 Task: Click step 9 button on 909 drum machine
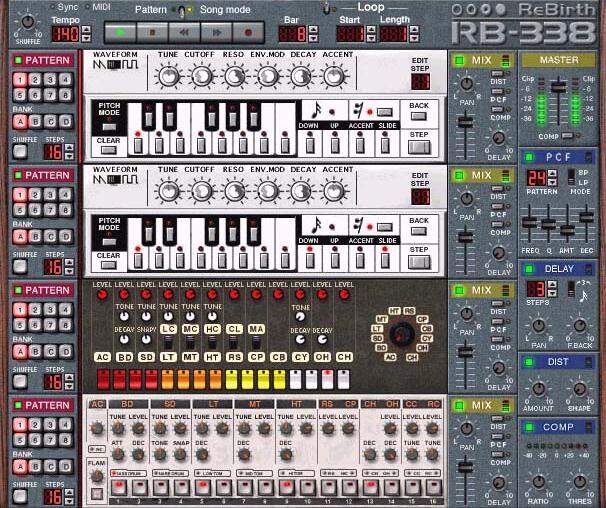pos(287,488)
